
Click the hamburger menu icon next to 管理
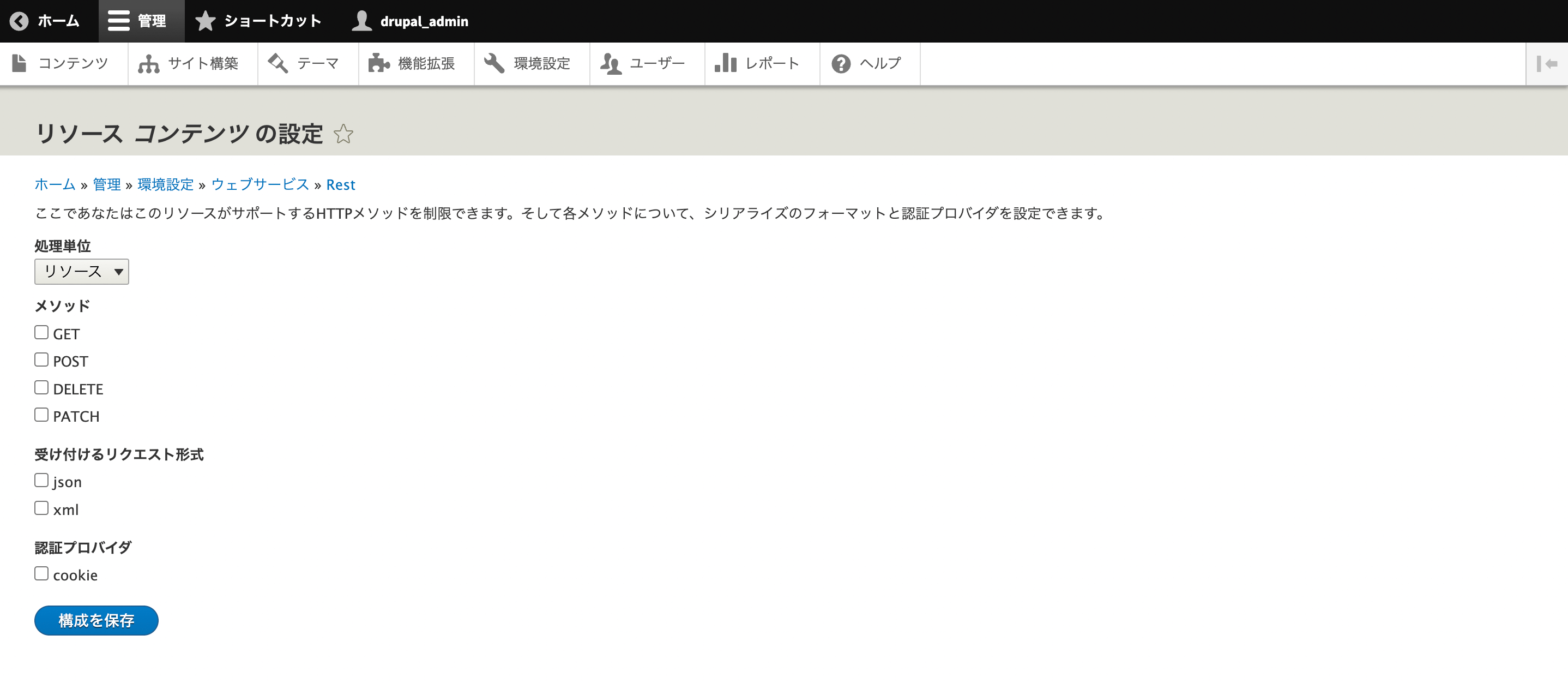[x=118, y=21]
